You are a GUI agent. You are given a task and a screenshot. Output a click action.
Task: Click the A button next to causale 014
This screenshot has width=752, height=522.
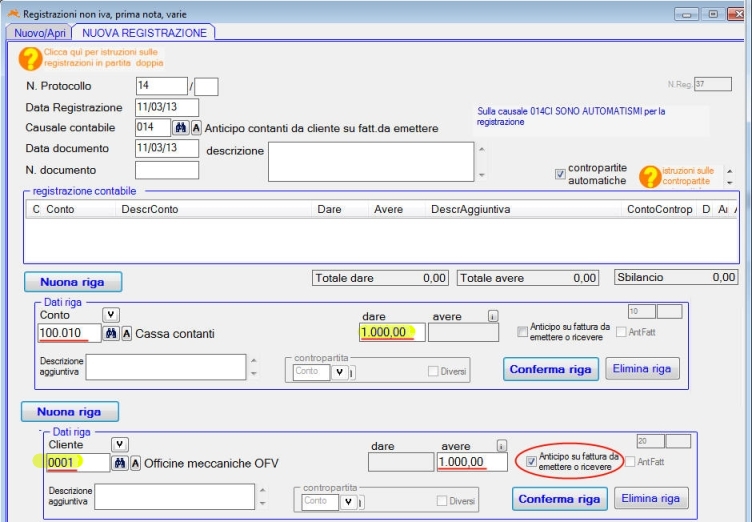click(196, 128)
